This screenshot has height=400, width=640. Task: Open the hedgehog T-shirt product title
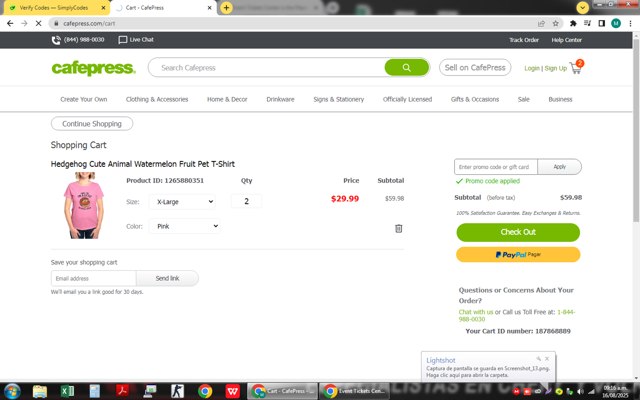(142, 164)
